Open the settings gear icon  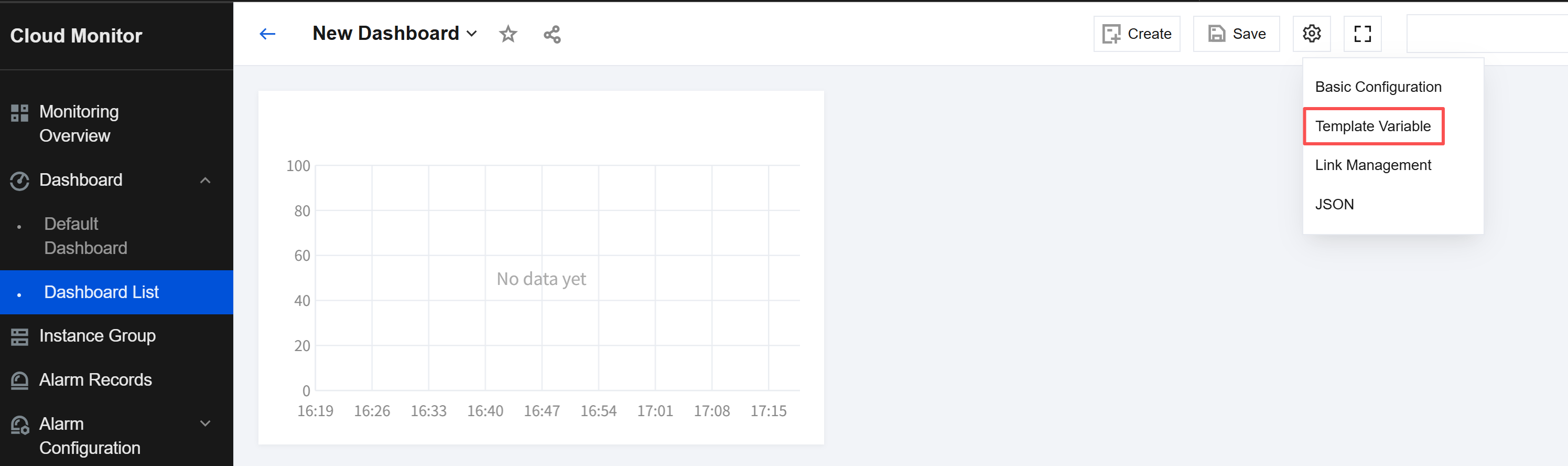pyautogui.click(x=1311, y=34)
